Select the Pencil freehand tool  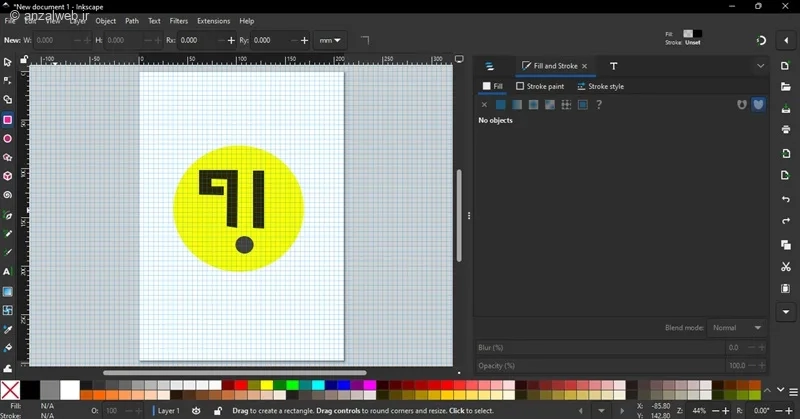8,234
